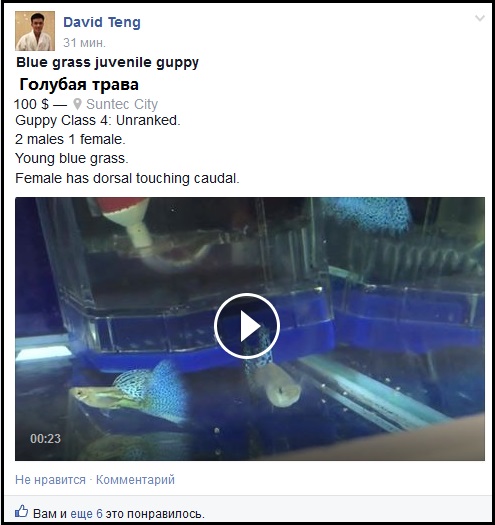This screenshot has width=495, height=525.
Task: Click 'Не нравится' to unlike post
Action: 50,480
